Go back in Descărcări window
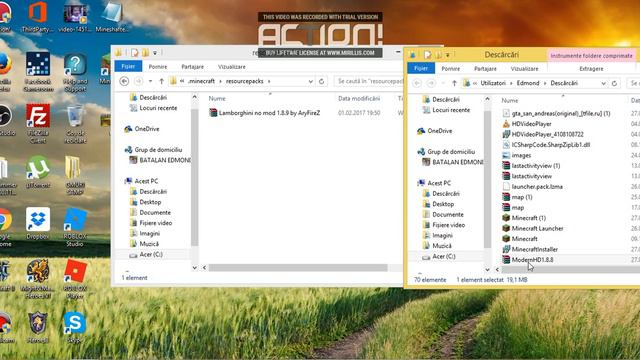Viewport: 640px width, 360px height. pos(417,83)
